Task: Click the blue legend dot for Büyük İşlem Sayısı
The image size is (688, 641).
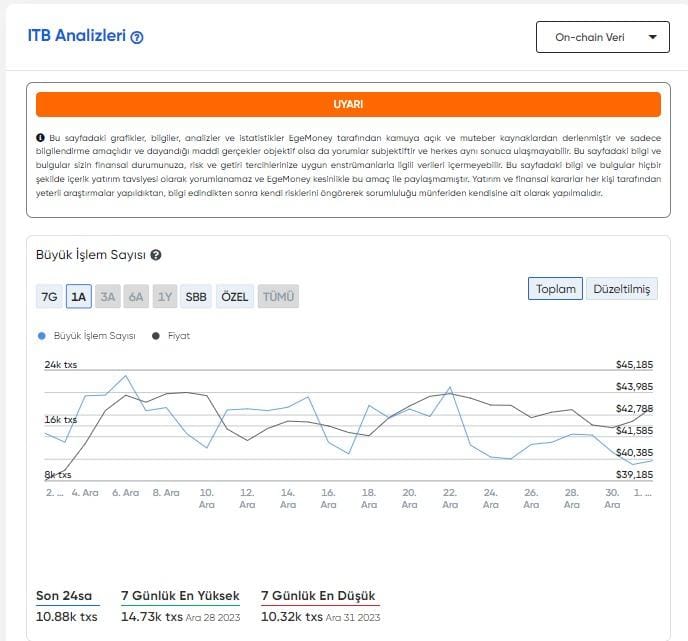Action: 41,336
